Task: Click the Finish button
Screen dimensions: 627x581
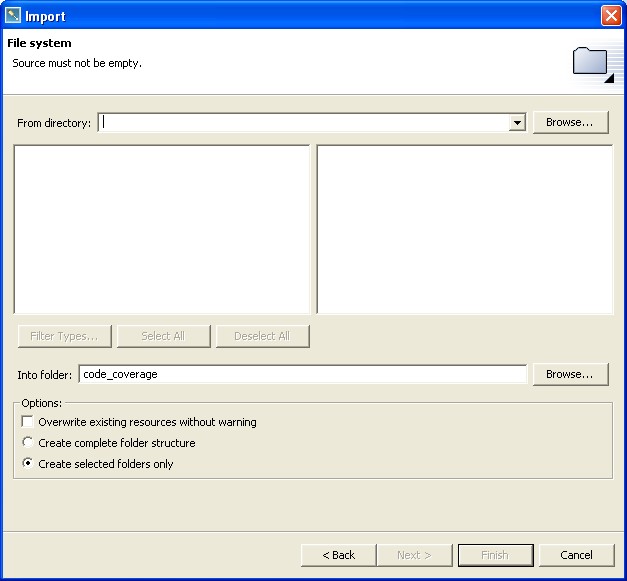Action: coord(495,555)
